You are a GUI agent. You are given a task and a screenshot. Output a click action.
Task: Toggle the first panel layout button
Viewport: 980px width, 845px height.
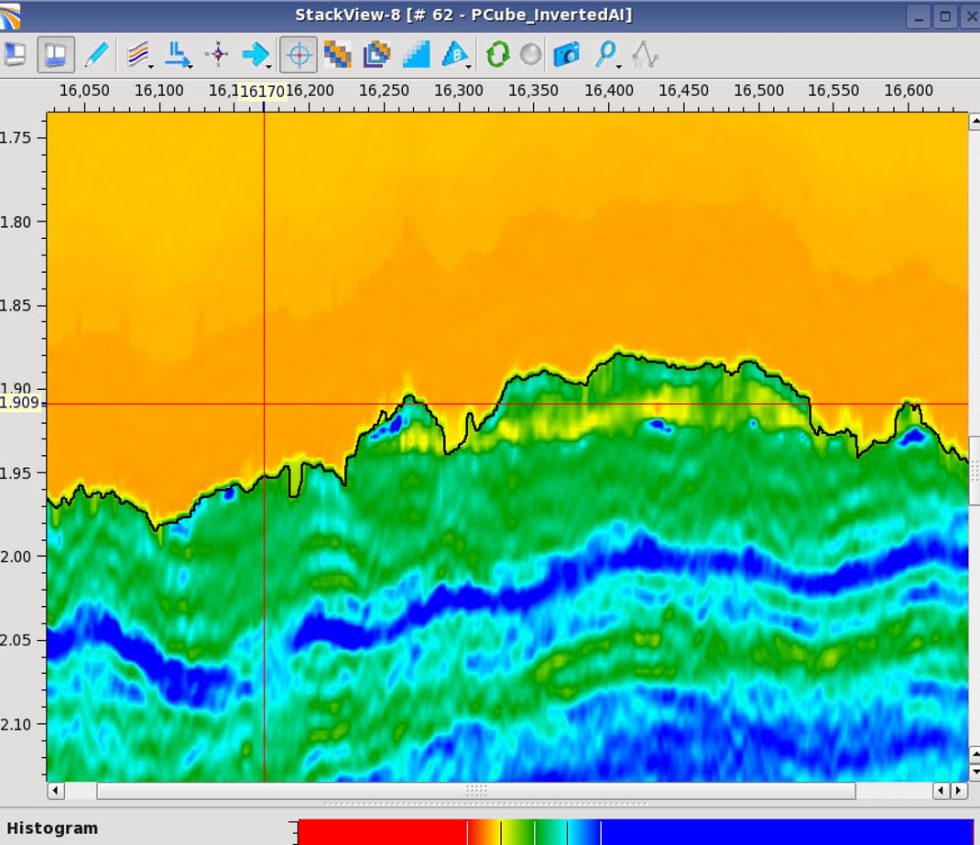click(x=15, y=54)
